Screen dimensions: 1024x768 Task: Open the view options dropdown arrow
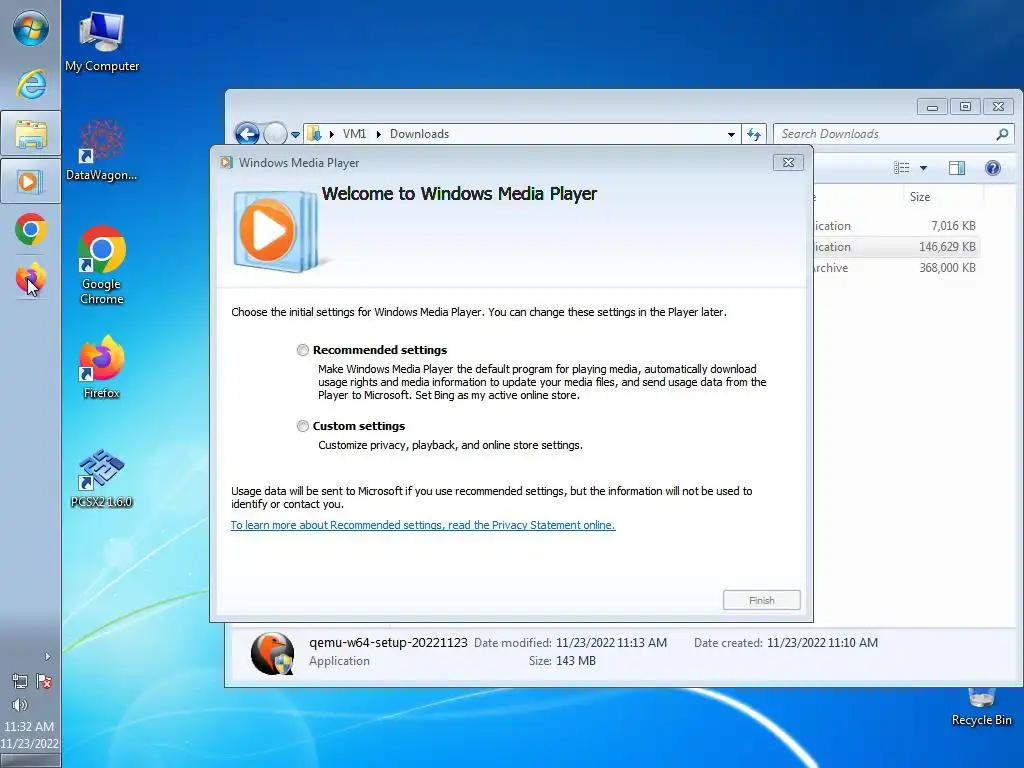923,168
